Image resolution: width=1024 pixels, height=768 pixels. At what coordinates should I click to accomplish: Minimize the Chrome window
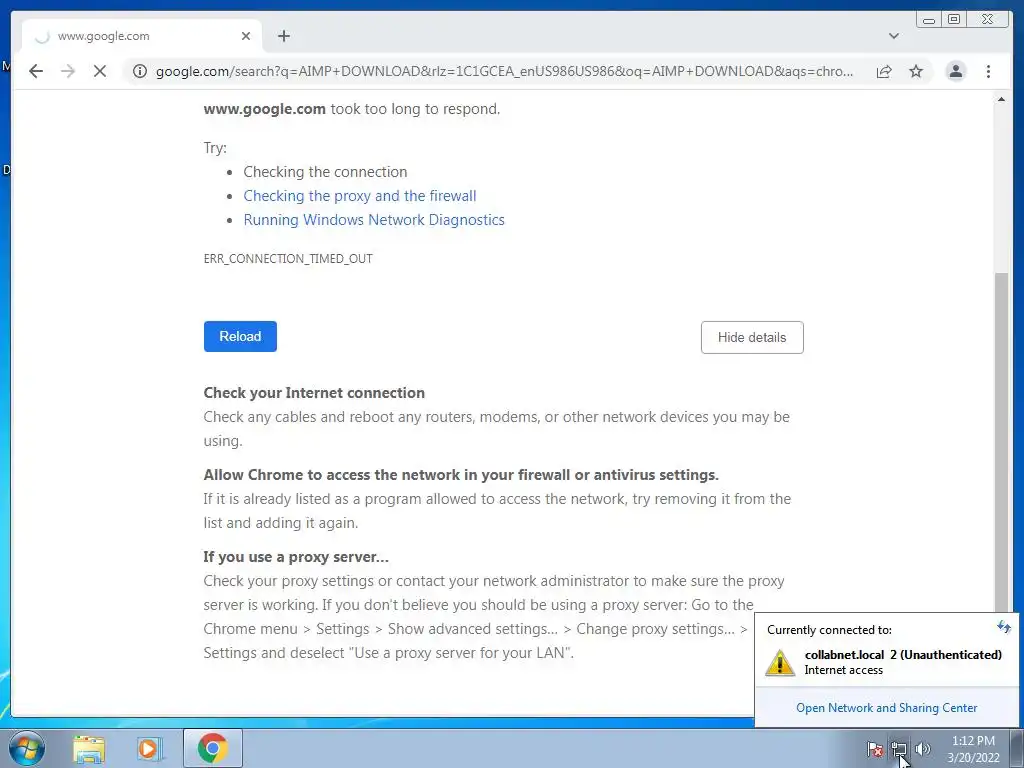click(x=929, y=20)
